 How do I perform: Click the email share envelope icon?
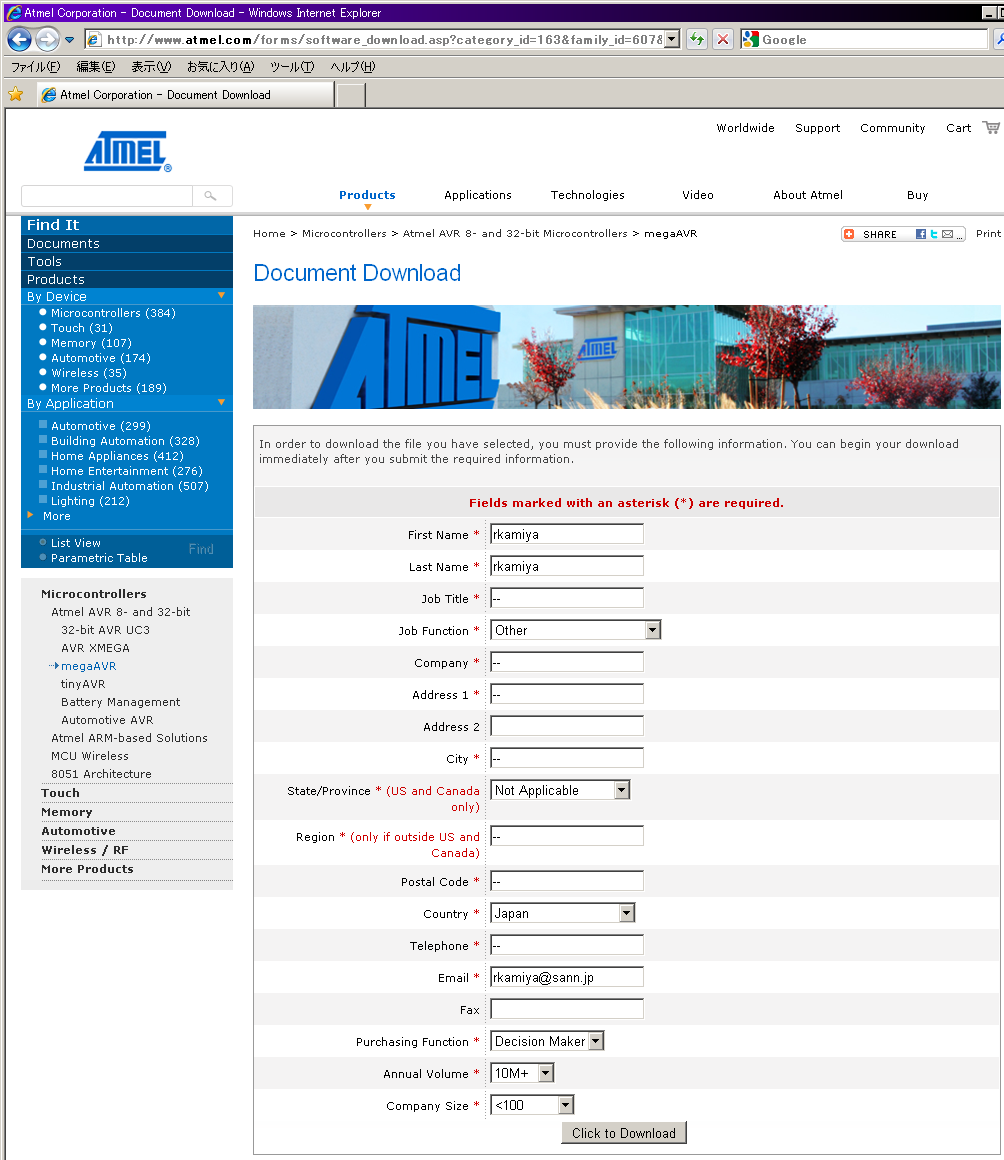pos(947,234)
